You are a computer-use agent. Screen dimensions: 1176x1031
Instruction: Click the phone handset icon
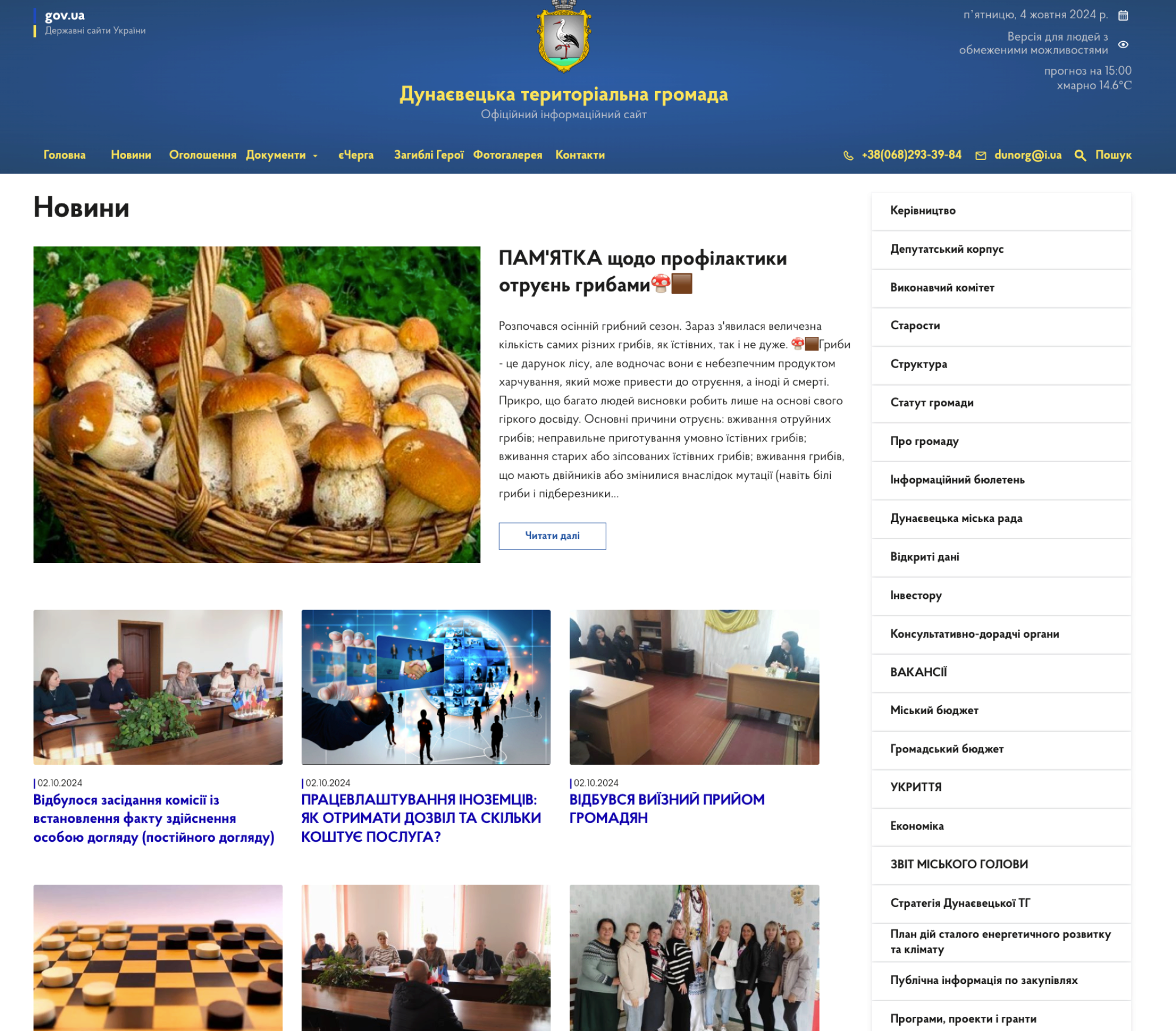(x=848, y=155)
